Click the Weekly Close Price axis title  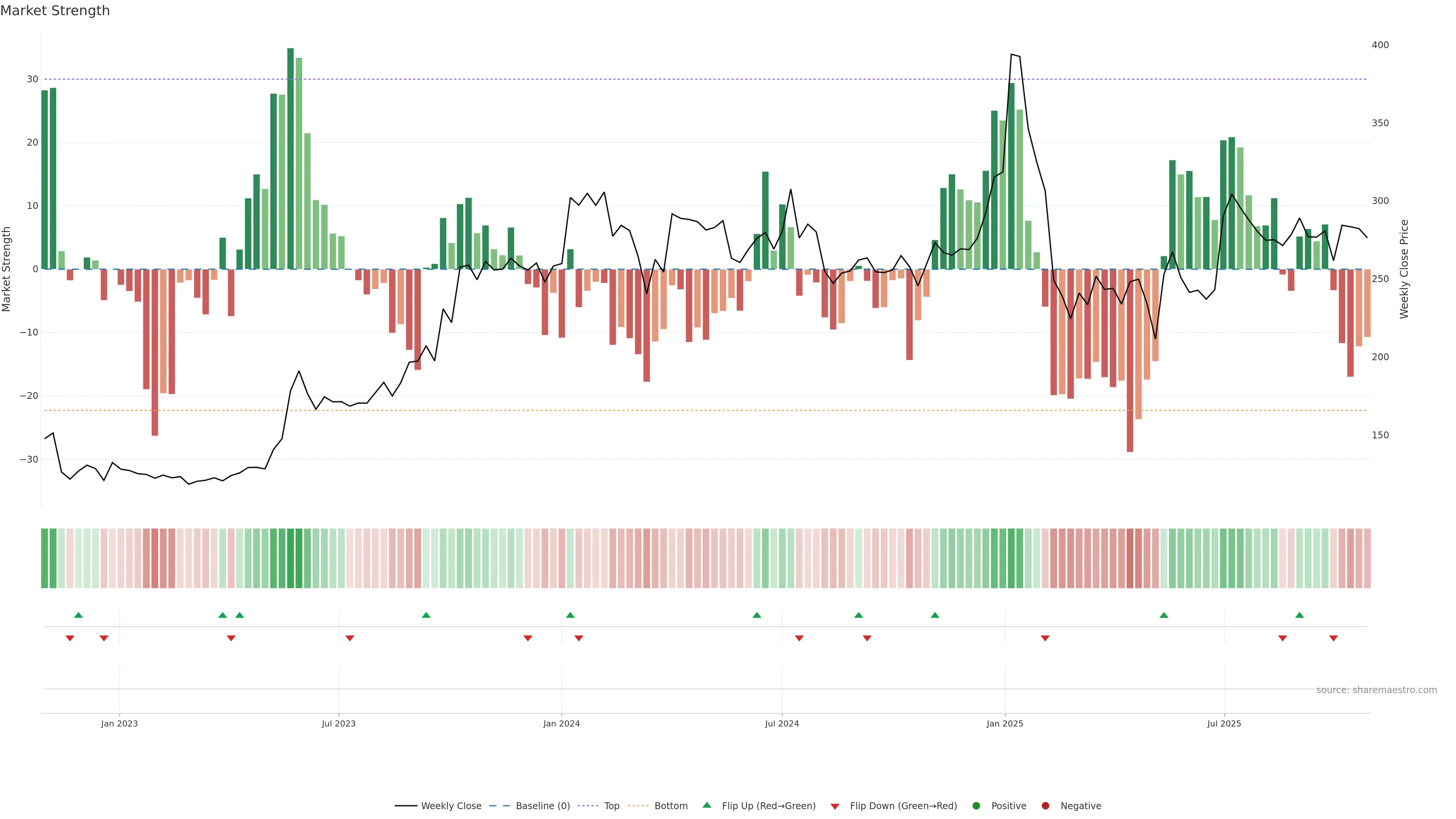[x=1404, y=269]
